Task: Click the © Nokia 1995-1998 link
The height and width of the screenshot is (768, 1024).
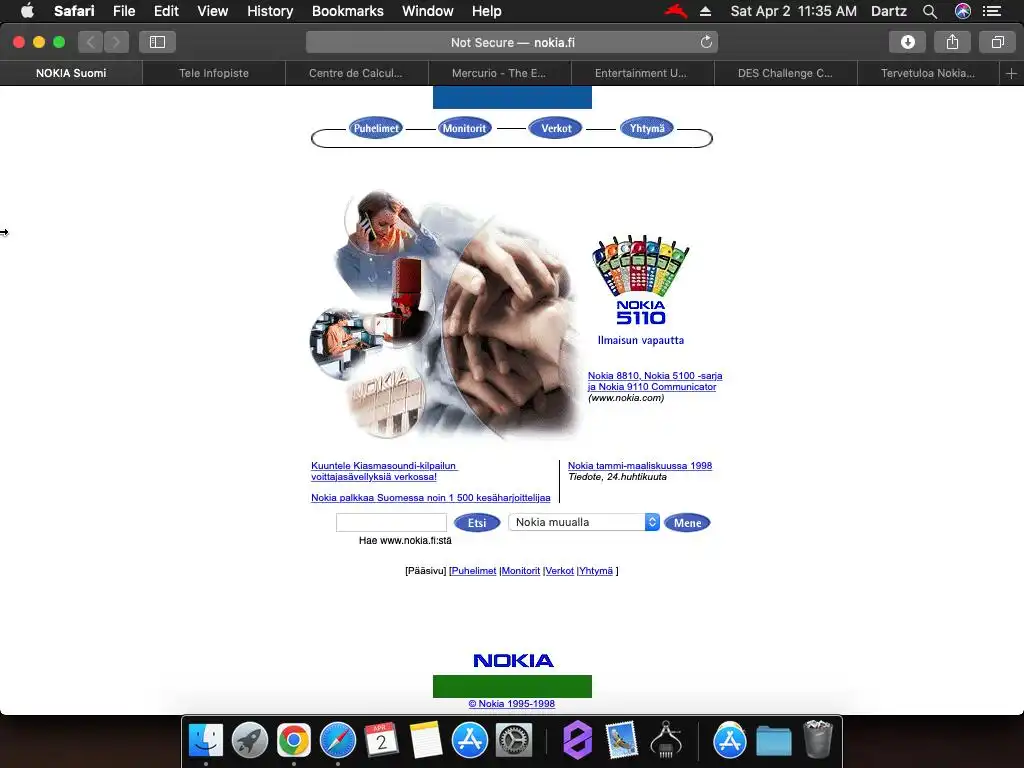Action: (512, 704)
